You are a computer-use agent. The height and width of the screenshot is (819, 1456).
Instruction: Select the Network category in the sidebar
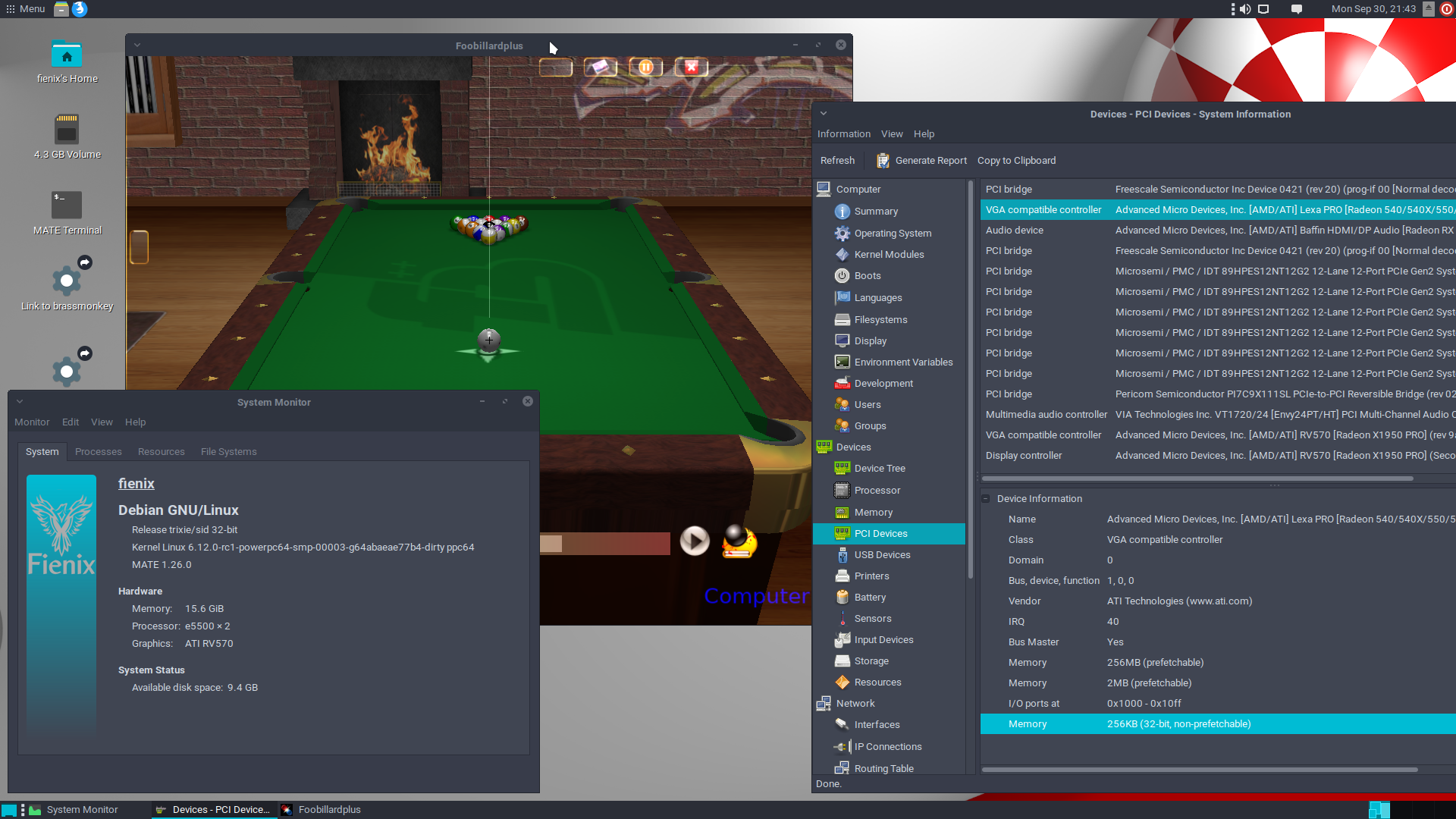pyautogui.click(x=855, y=704)
